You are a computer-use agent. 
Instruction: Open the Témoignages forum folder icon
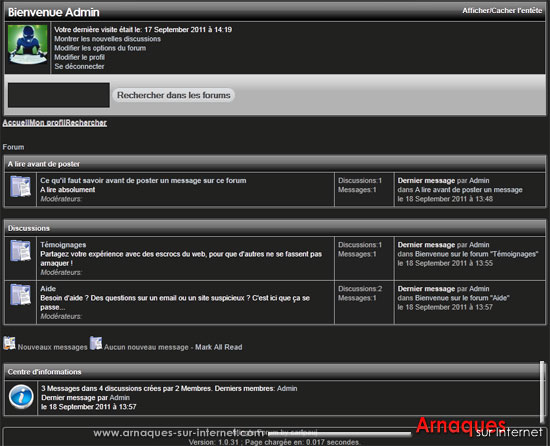(20, 251)
